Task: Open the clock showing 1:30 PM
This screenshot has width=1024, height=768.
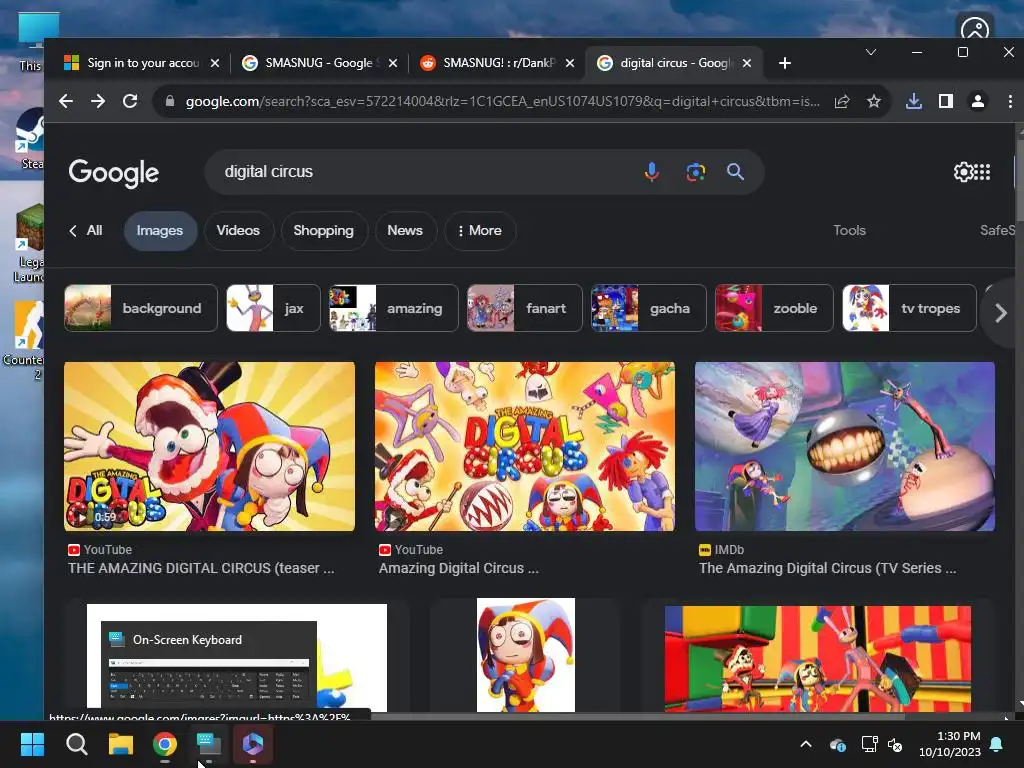Action: [x=950, y=744]
